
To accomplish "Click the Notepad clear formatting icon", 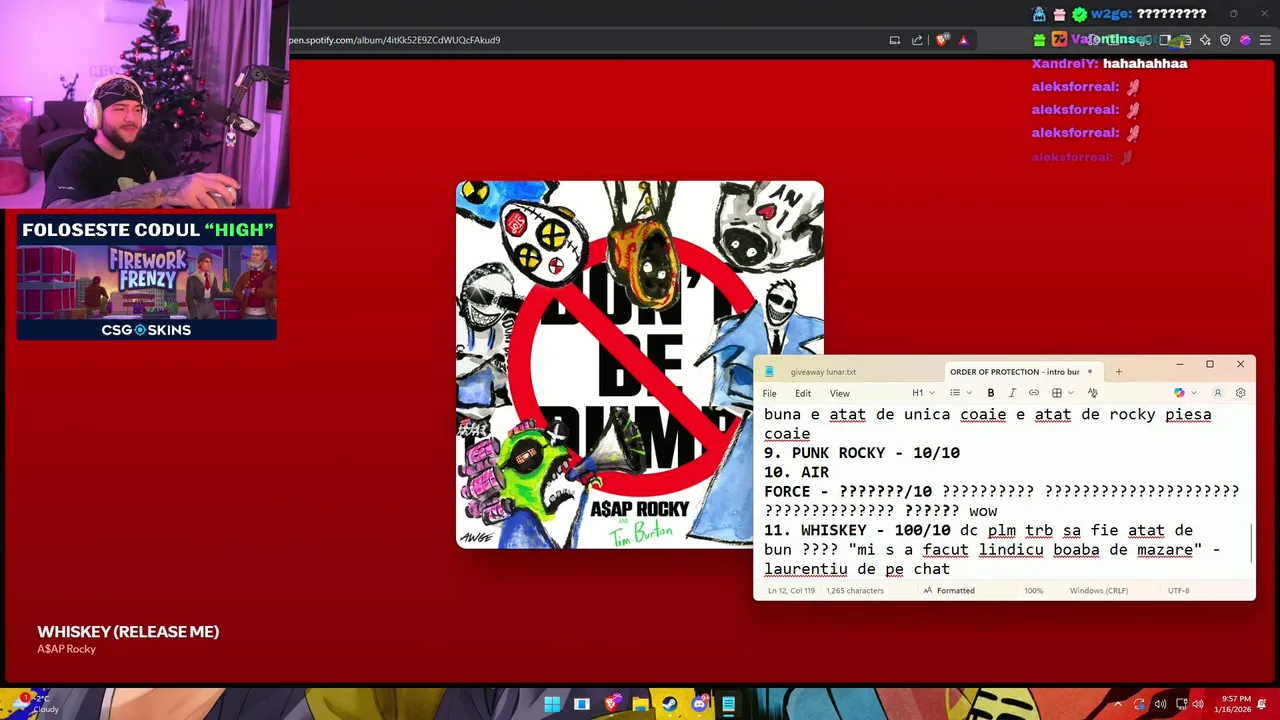I will point(1092,393).
